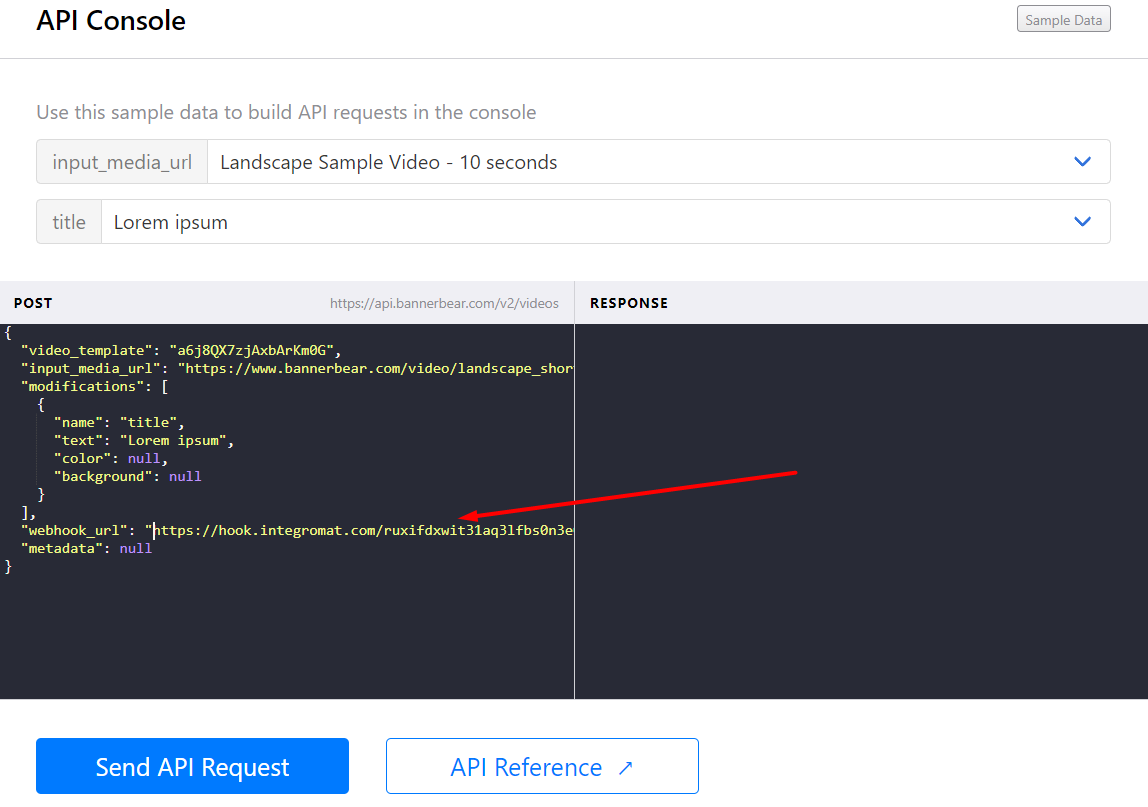Select the Landscape Sample Video combo box
Image resolution: width=1148 pixels, height=807 pixels.
640,162
